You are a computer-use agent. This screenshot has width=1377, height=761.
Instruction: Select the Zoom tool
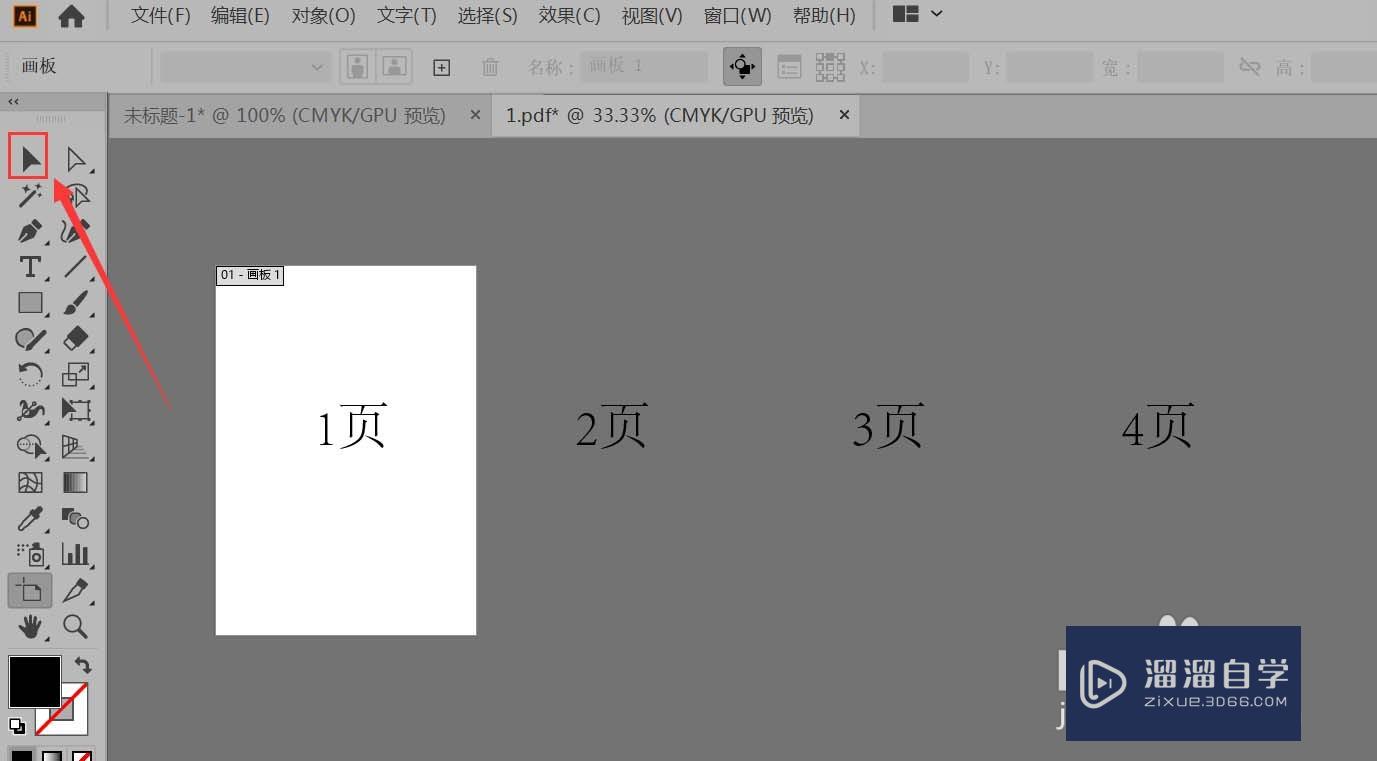[76, 627]
